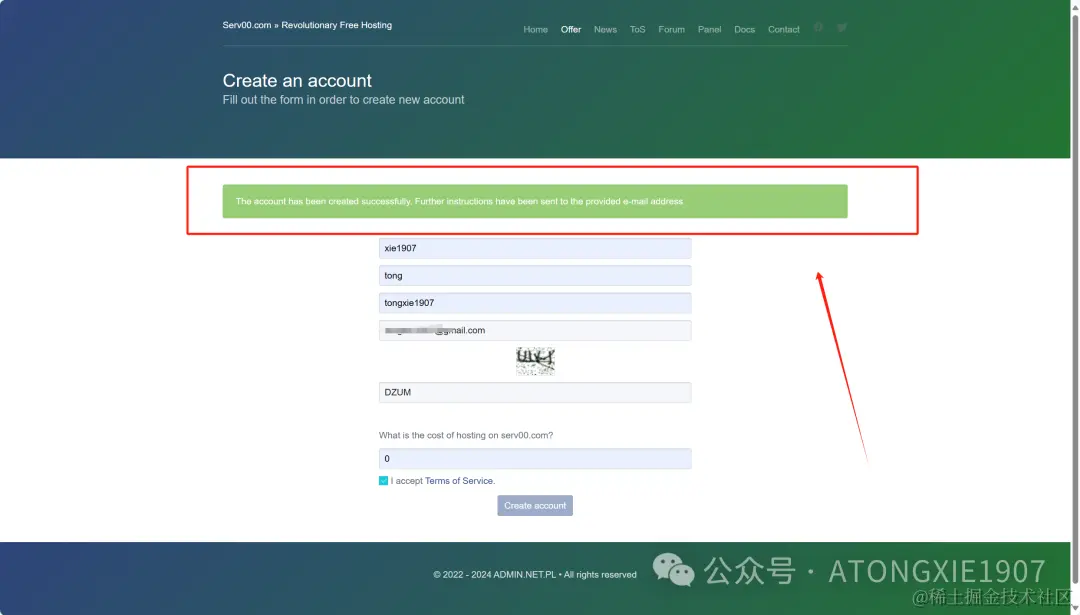Open the News section

click(605, 30)
